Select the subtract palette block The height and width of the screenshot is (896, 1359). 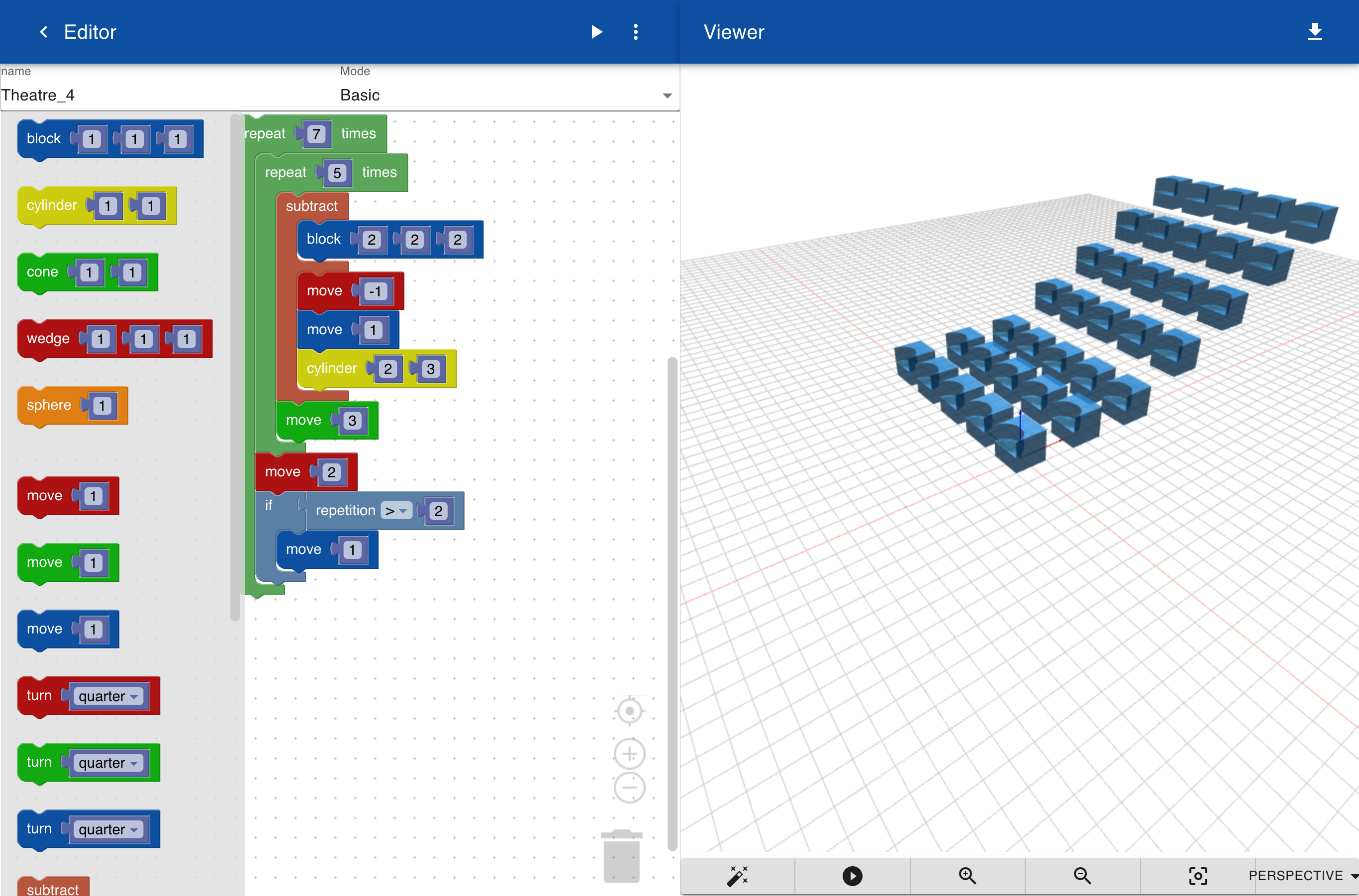point(53,888)
